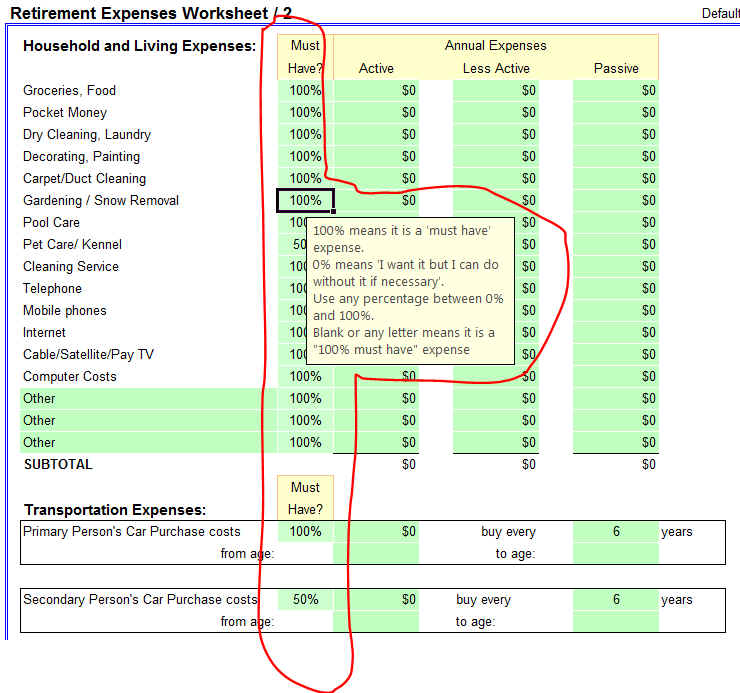Click Primary car buy every years field
The width and height of the screenshot is (740, 693).
(615, 532)
